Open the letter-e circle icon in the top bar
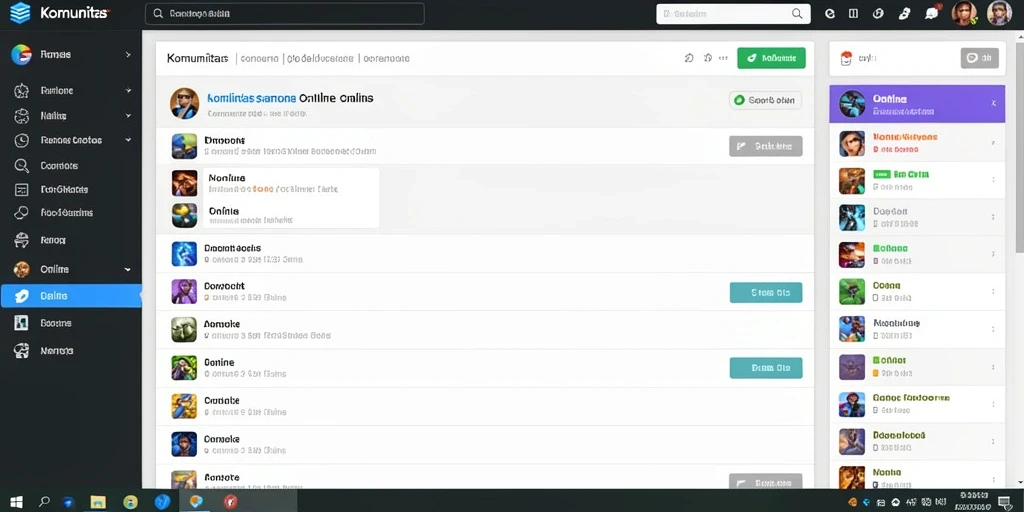Viewport: 1024px width, 512px height. click(x=830, y=13)
